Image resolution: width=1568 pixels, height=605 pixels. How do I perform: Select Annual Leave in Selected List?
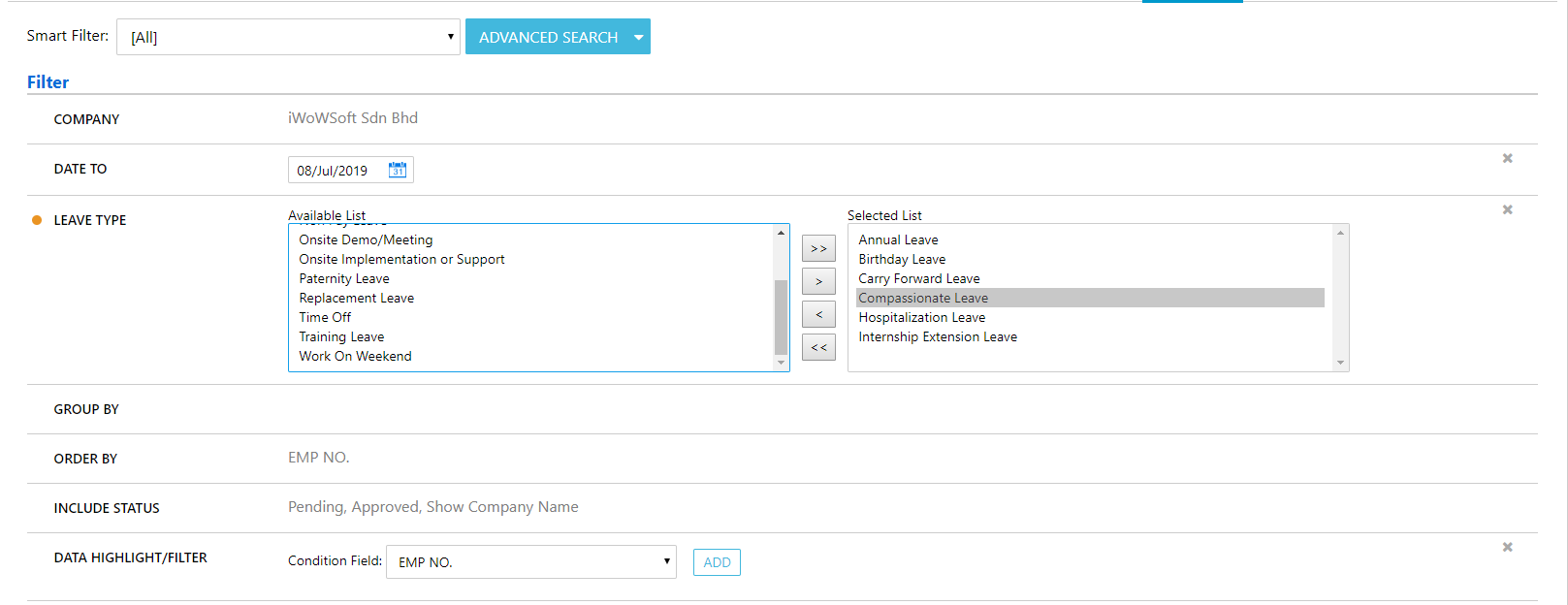[898, 239]
